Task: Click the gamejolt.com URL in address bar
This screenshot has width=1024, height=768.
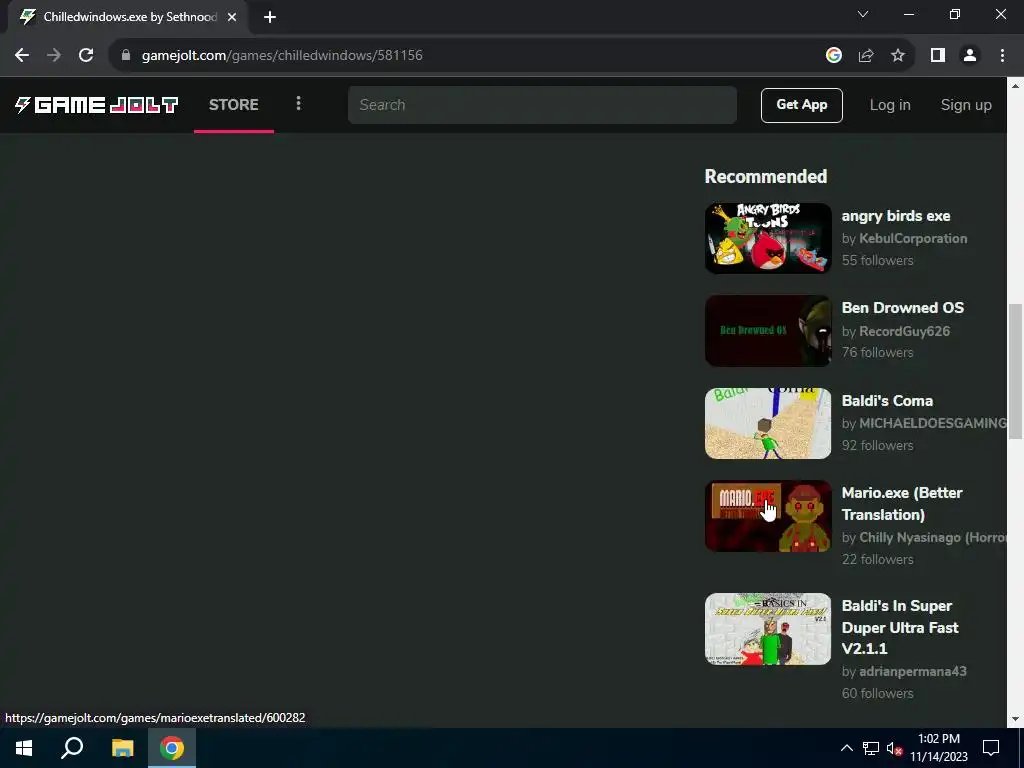Action: [x=282, y=56]
